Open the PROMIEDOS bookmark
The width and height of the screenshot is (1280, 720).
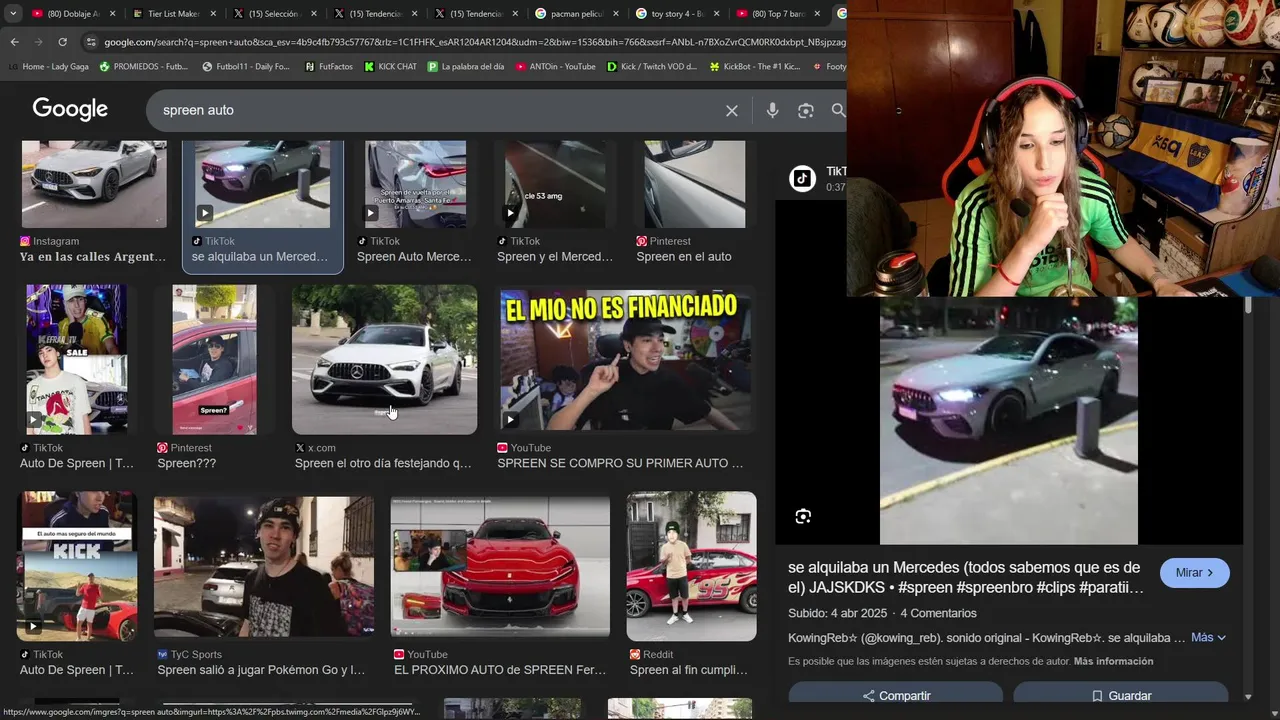(143, 67)
